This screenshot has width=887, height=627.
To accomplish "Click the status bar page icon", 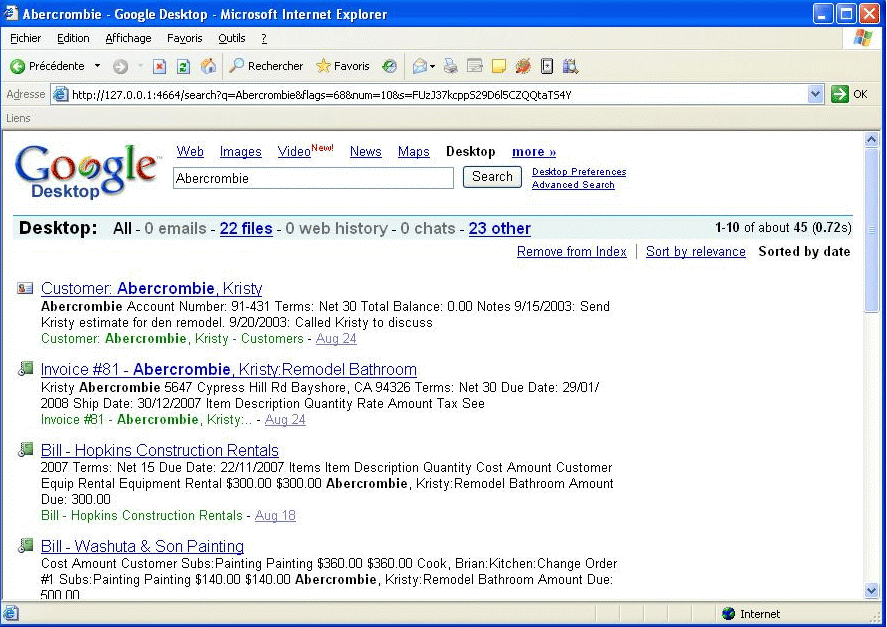I will (x=10, y=613).
